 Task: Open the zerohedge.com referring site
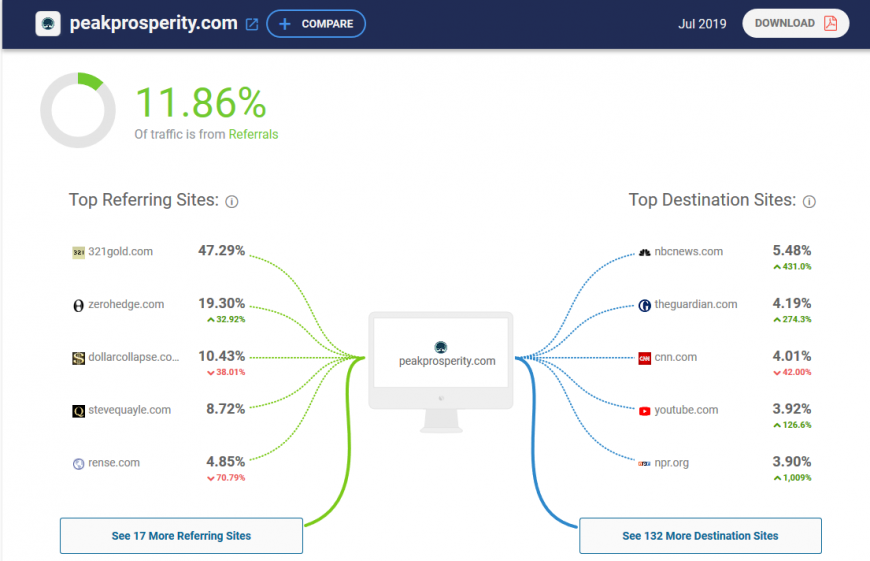point(126,304)
